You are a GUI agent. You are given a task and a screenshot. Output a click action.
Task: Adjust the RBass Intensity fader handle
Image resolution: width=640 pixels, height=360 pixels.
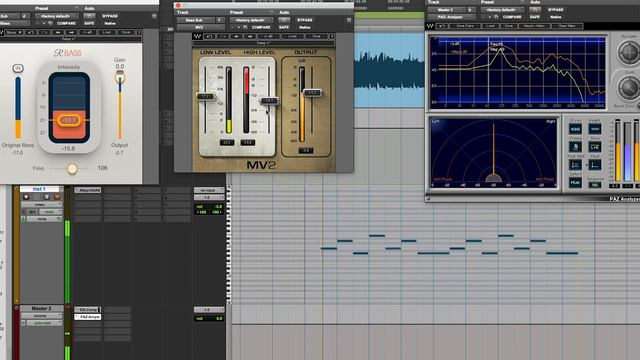(69, 120)
